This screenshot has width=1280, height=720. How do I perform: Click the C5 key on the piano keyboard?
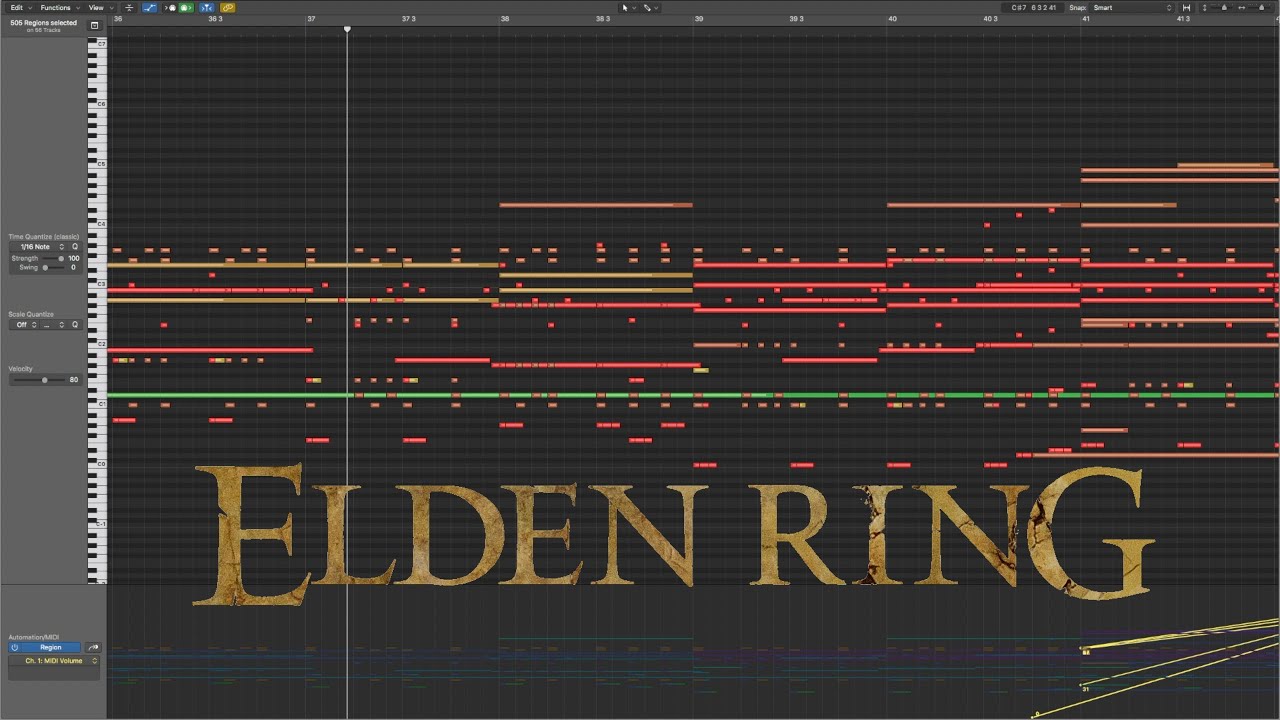click(x=98, y=164)
